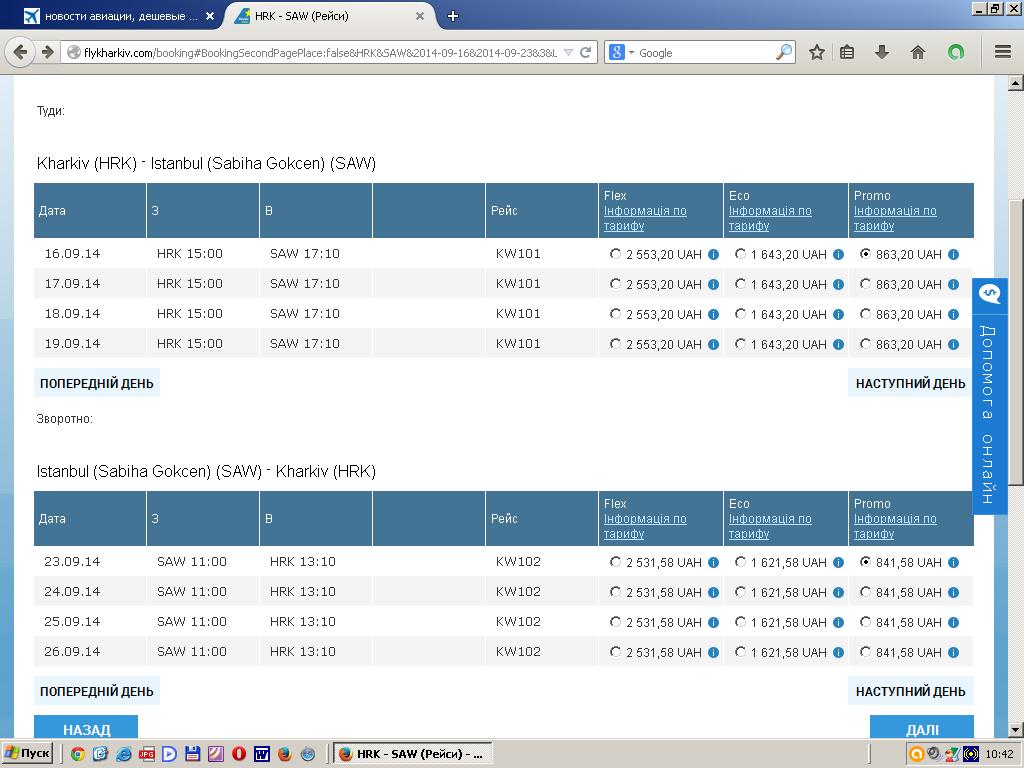
Task: Open the Firefox hamburger menu
Action: coord(1003,52)
